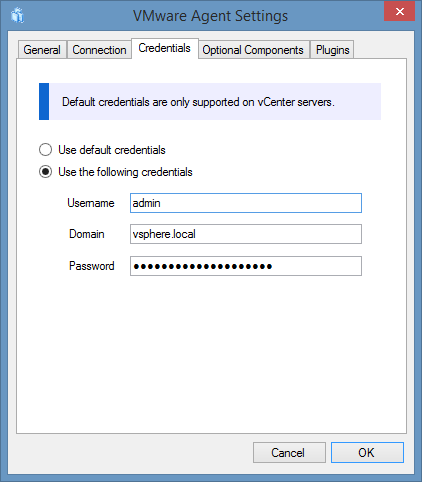Confirm settings with the OK button
The height and width of the screenshot is (482, 422).
(x=367, y=452)
